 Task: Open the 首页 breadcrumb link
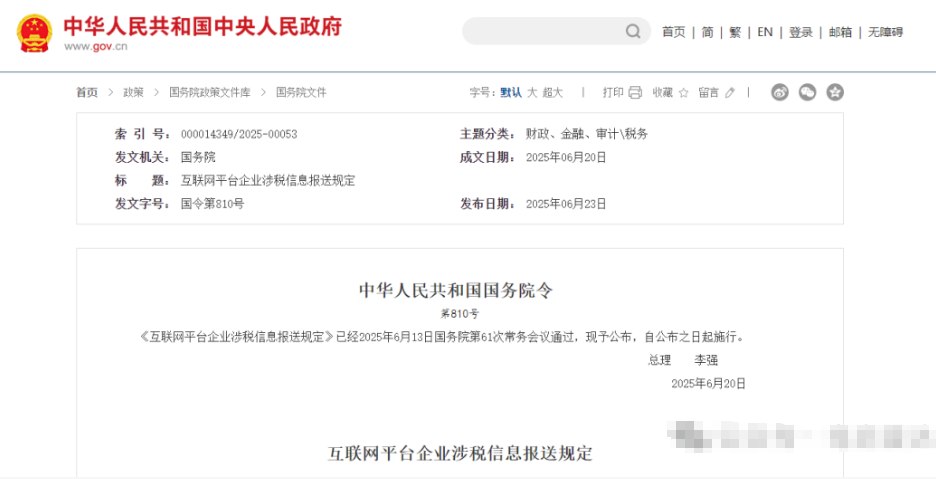pos(87,93)
